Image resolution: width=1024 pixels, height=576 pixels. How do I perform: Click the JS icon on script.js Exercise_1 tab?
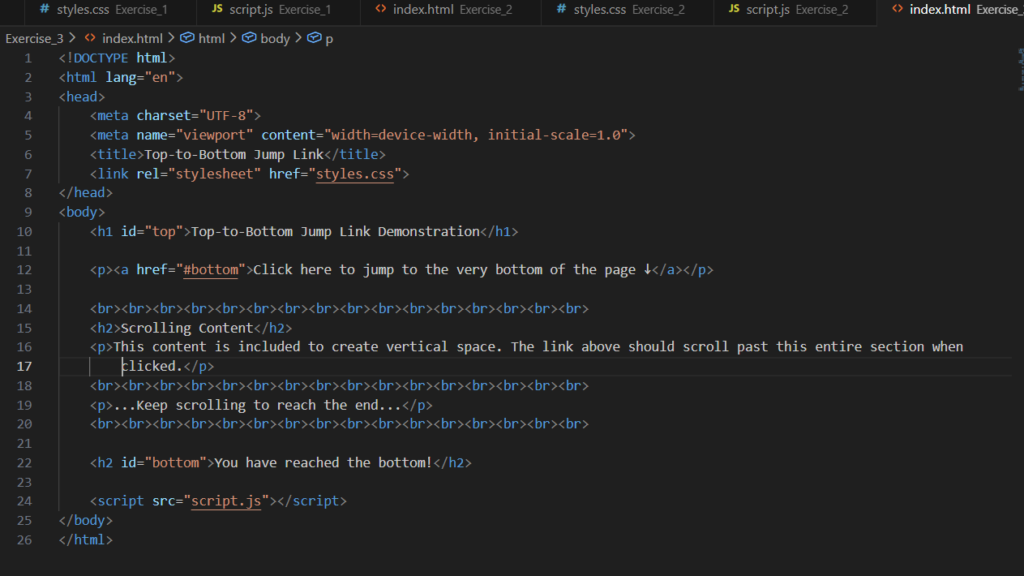pyautogui.click(x=217, y=9)
